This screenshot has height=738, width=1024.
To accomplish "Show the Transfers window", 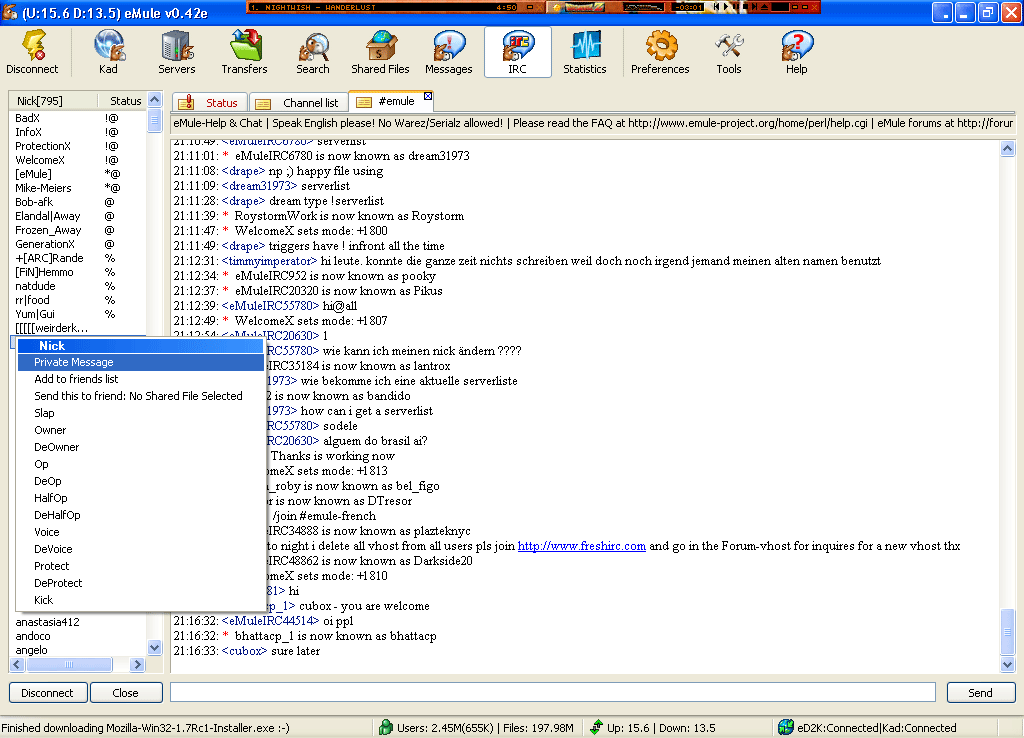I will (x=244, y=52).
